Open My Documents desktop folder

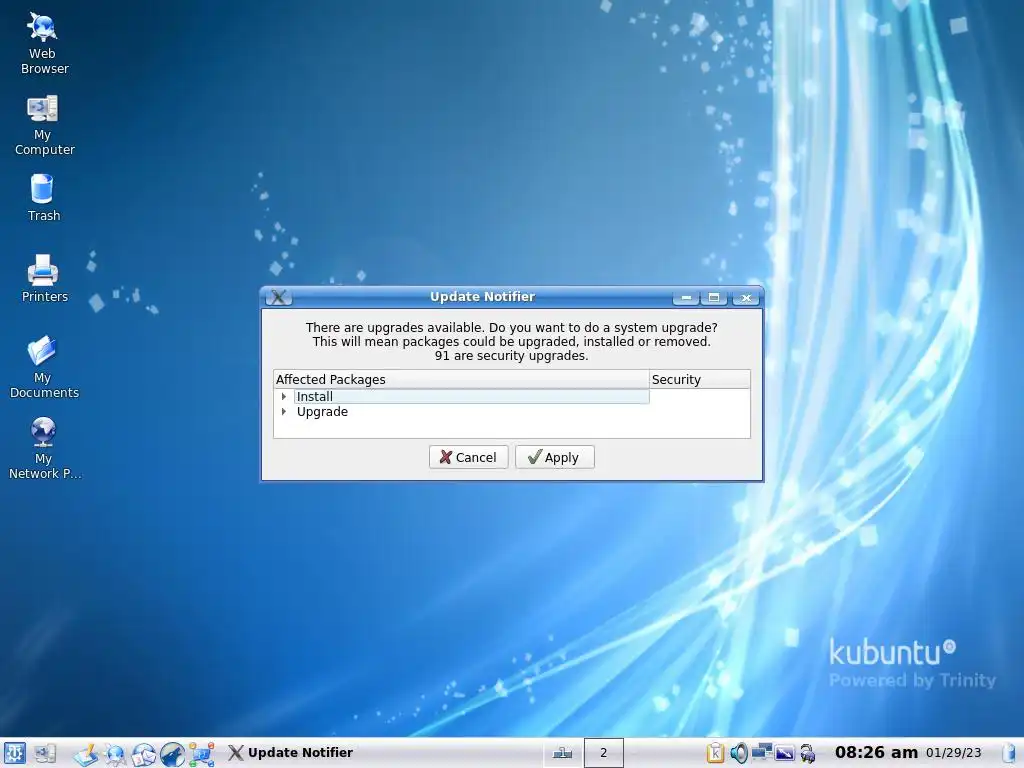43,366
